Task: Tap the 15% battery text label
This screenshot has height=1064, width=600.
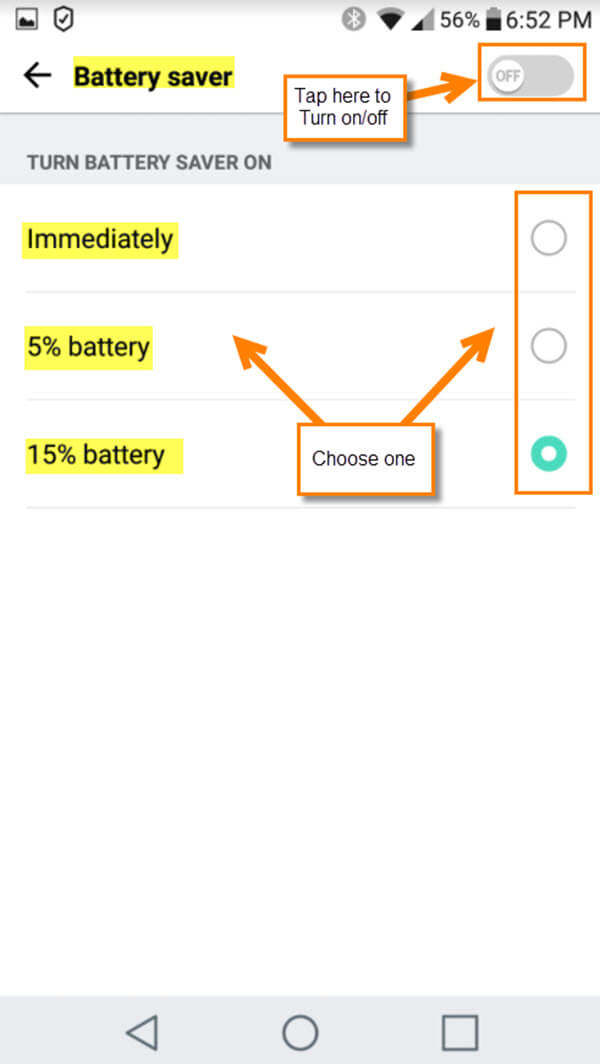Action: (x=103, y=455)
